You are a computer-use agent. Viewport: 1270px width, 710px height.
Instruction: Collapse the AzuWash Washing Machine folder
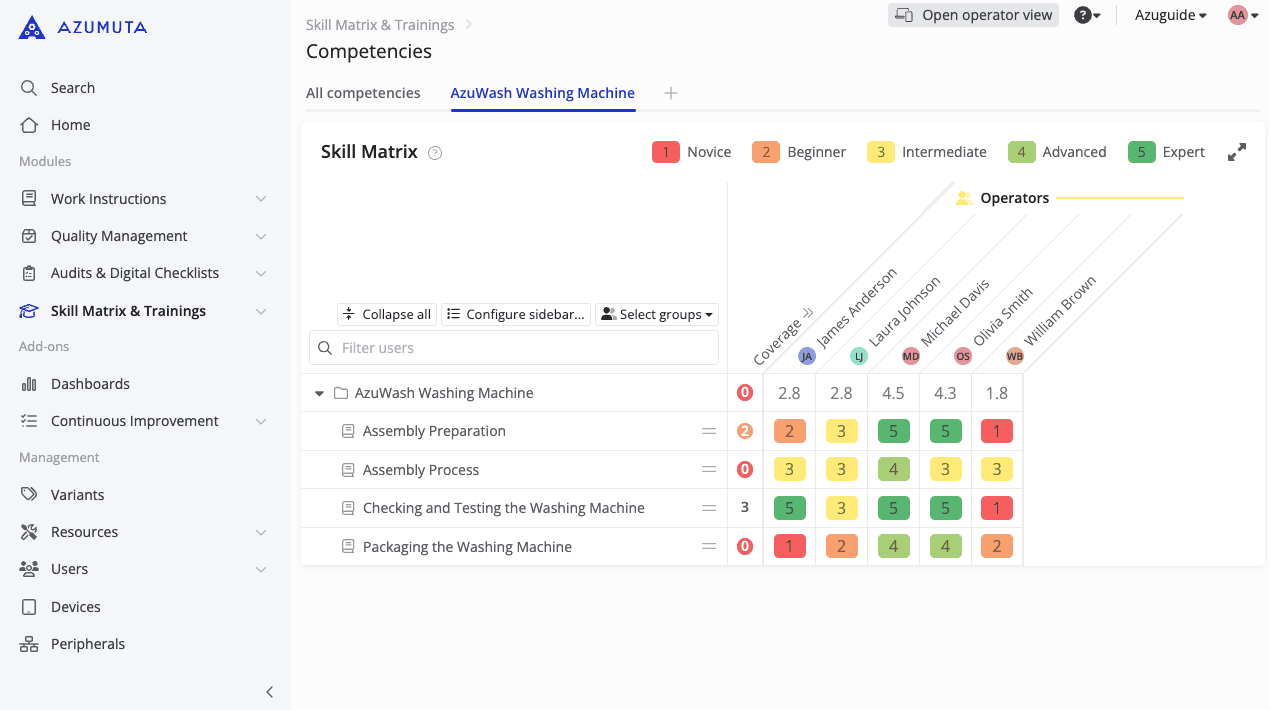pos(320,394)
